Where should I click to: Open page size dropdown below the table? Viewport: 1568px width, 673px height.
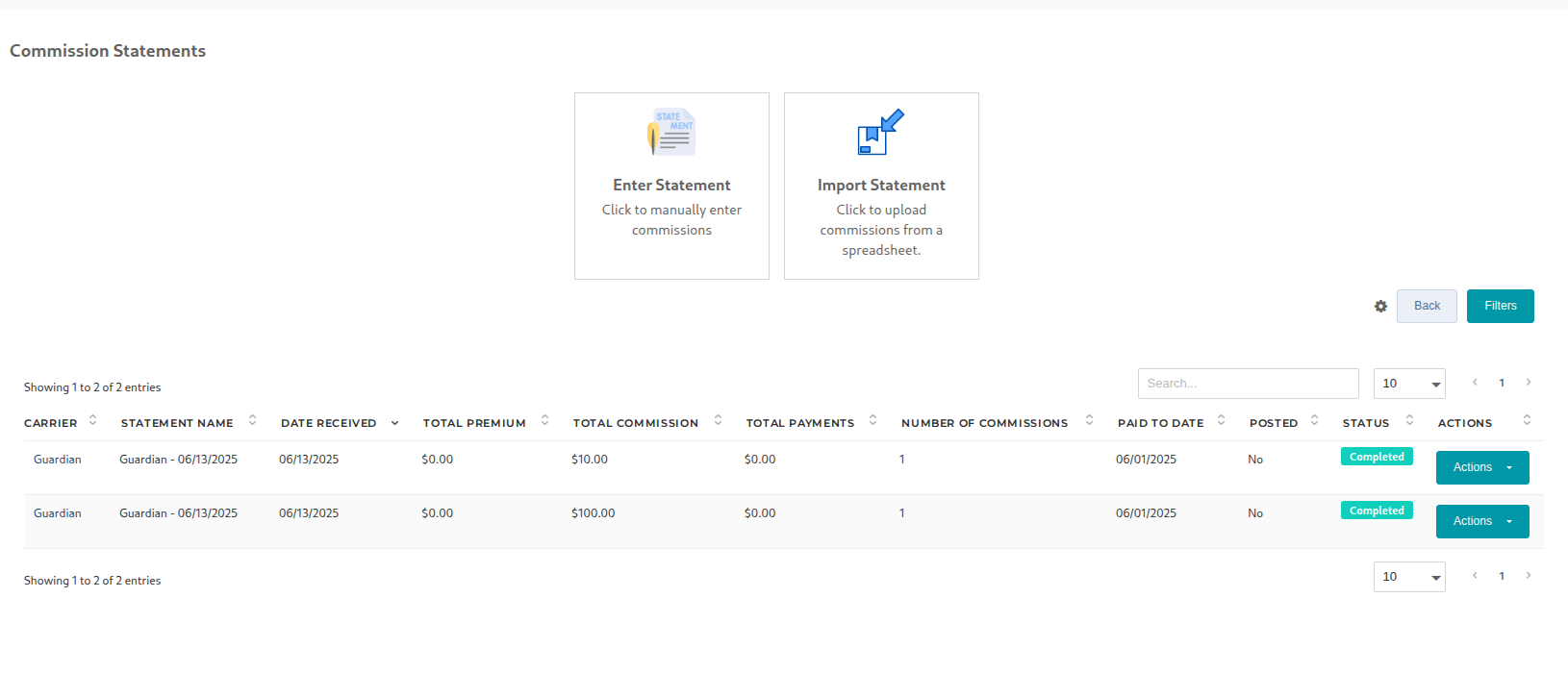click(1409, 577)
